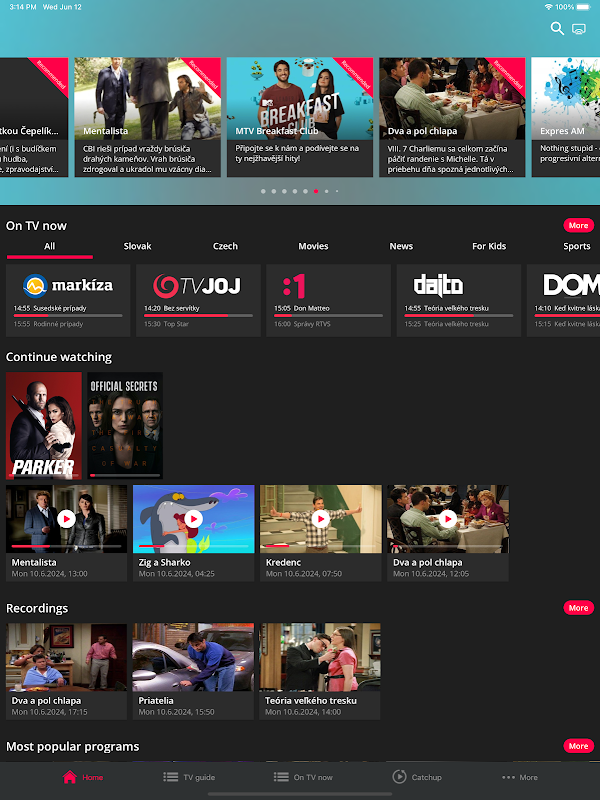Tap the Most popular programs heading
Viewport: 600px width, 800px height.
72,746
